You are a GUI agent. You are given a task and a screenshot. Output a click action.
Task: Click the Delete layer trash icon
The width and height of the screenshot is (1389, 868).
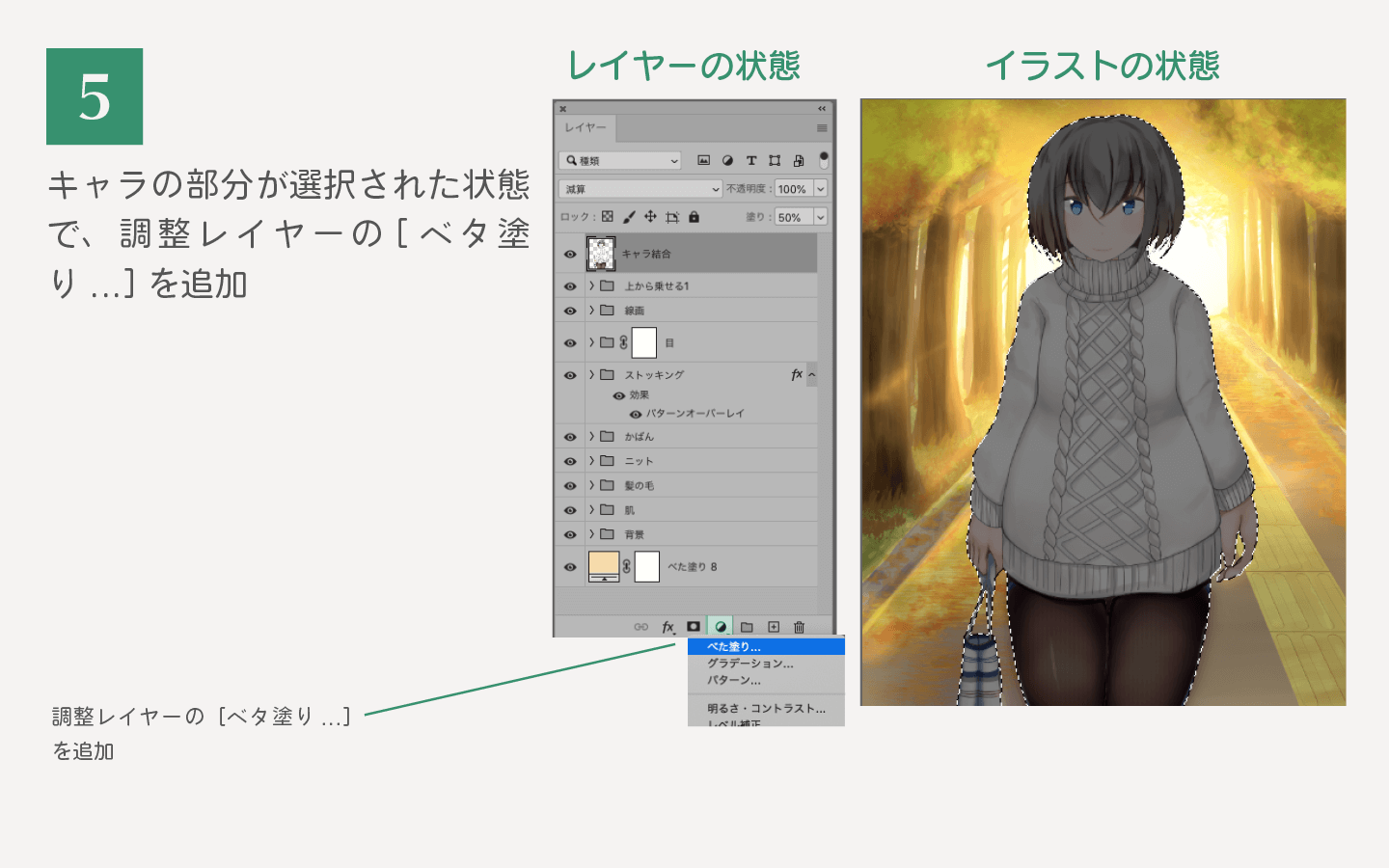tap(799, 627)
